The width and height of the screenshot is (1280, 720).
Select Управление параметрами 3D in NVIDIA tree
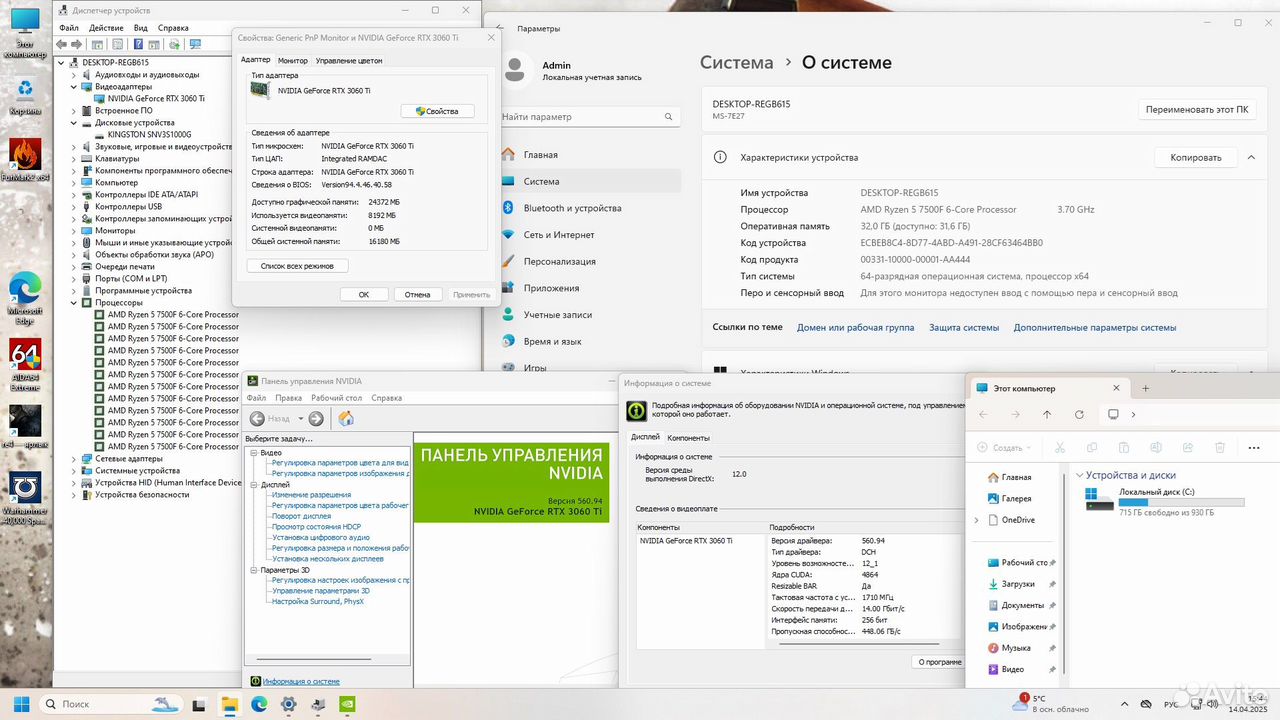click(x=321, y=591)
